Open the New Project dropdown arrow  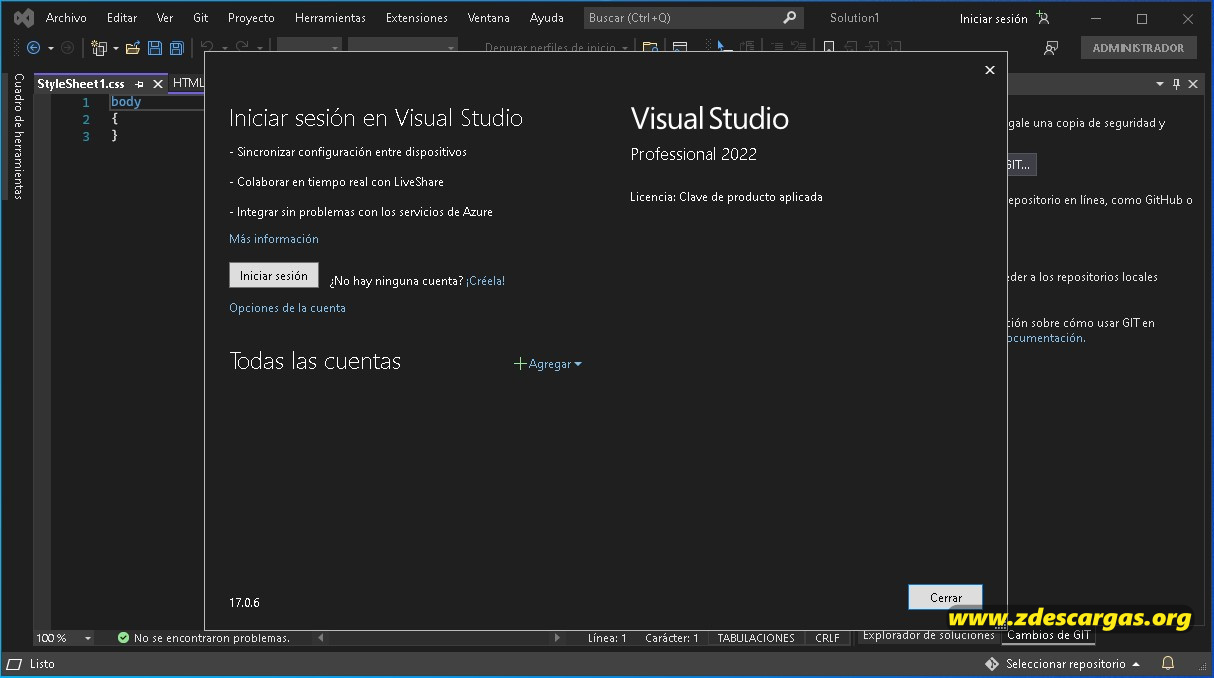coord(115,48)
